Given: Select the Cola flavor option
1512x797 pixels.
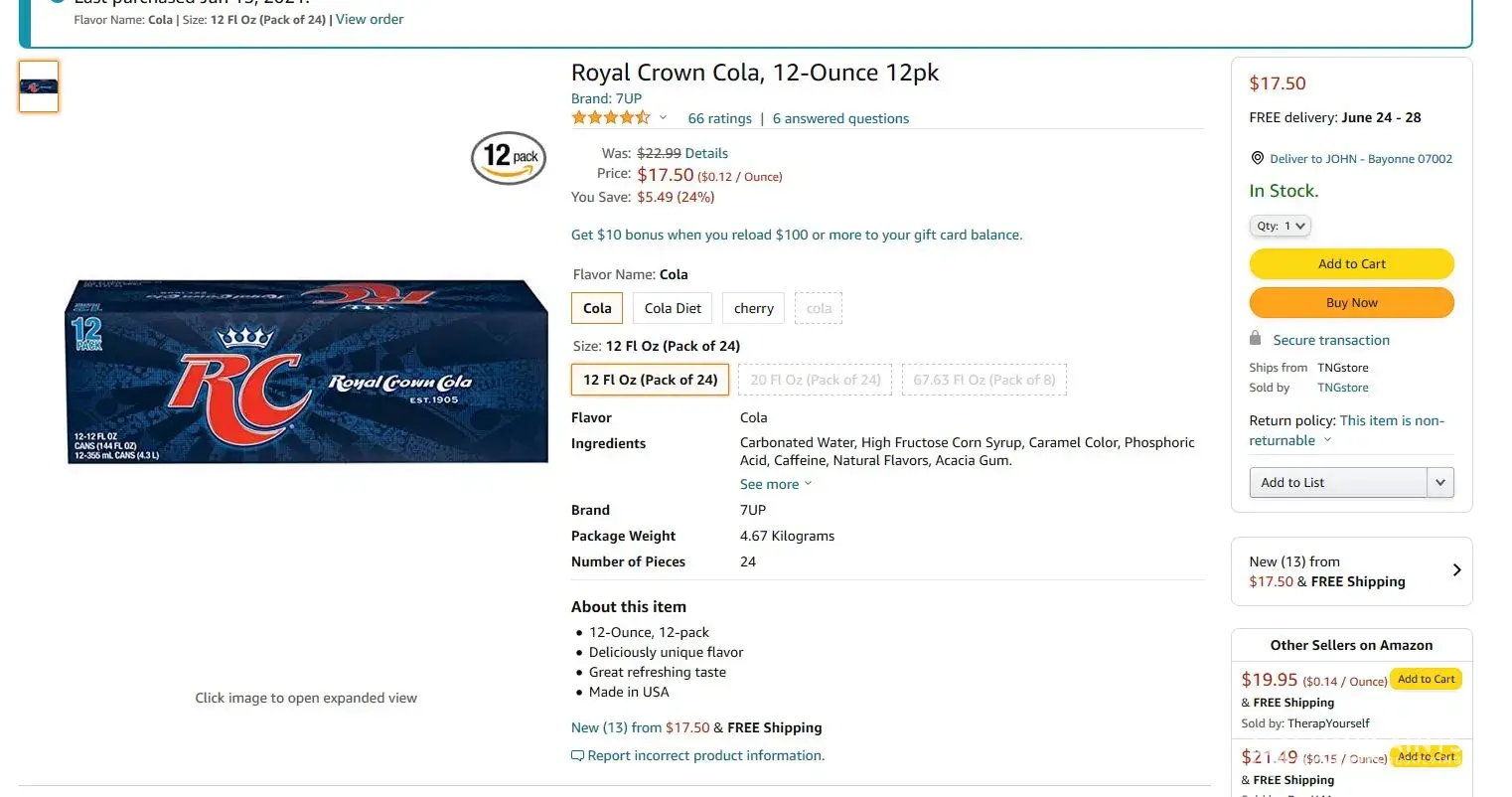Looking at the screenshot, I should coord(597,308).
